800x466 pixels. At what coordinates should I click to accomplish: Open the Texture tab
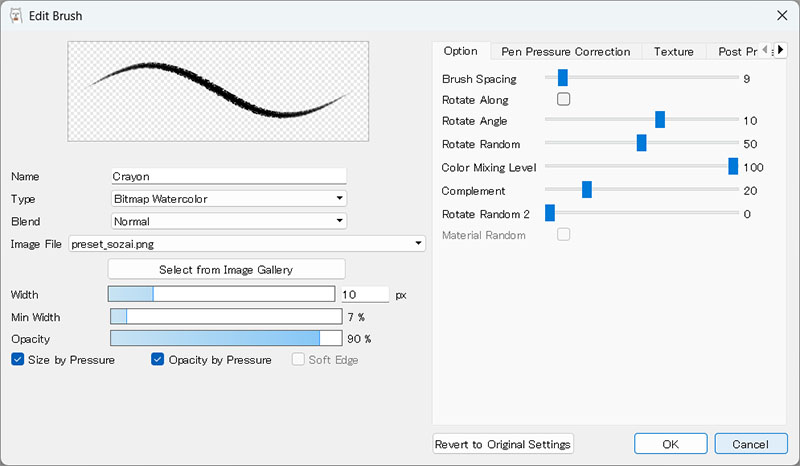673,51
